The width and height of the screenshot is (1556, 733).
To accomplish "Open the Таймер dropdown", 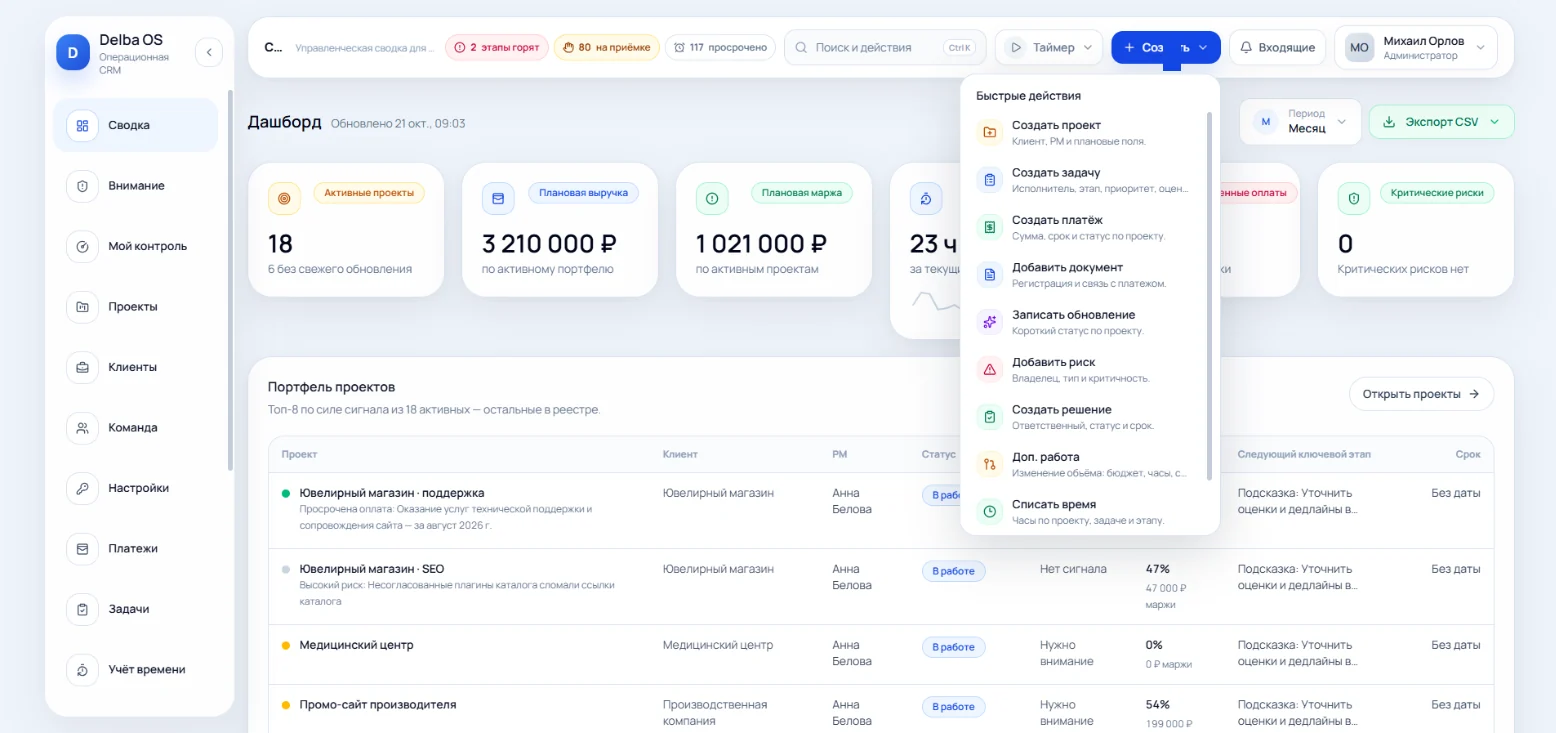I will tap(1049, 47).
